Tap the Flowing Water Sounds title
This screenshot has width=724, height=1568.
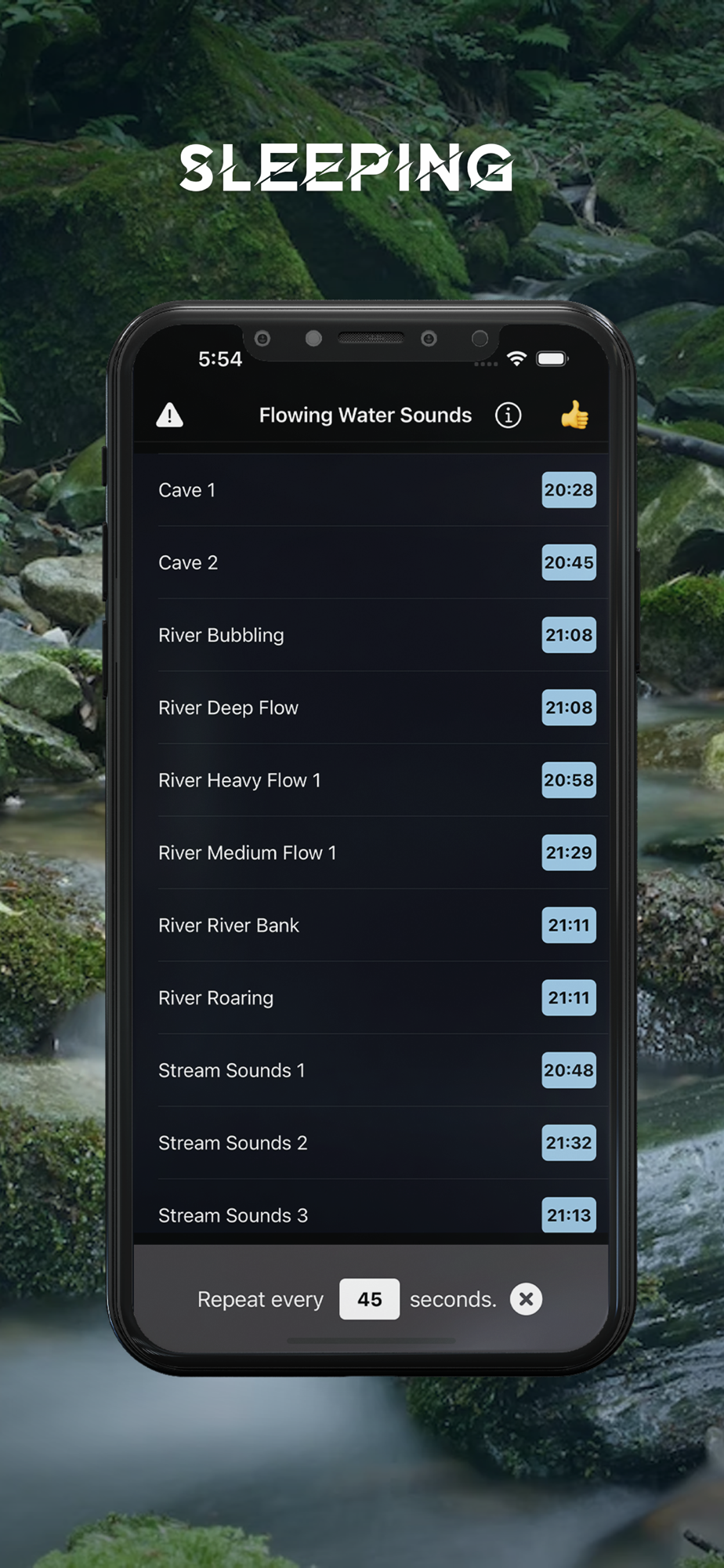[x=365, y=415]
